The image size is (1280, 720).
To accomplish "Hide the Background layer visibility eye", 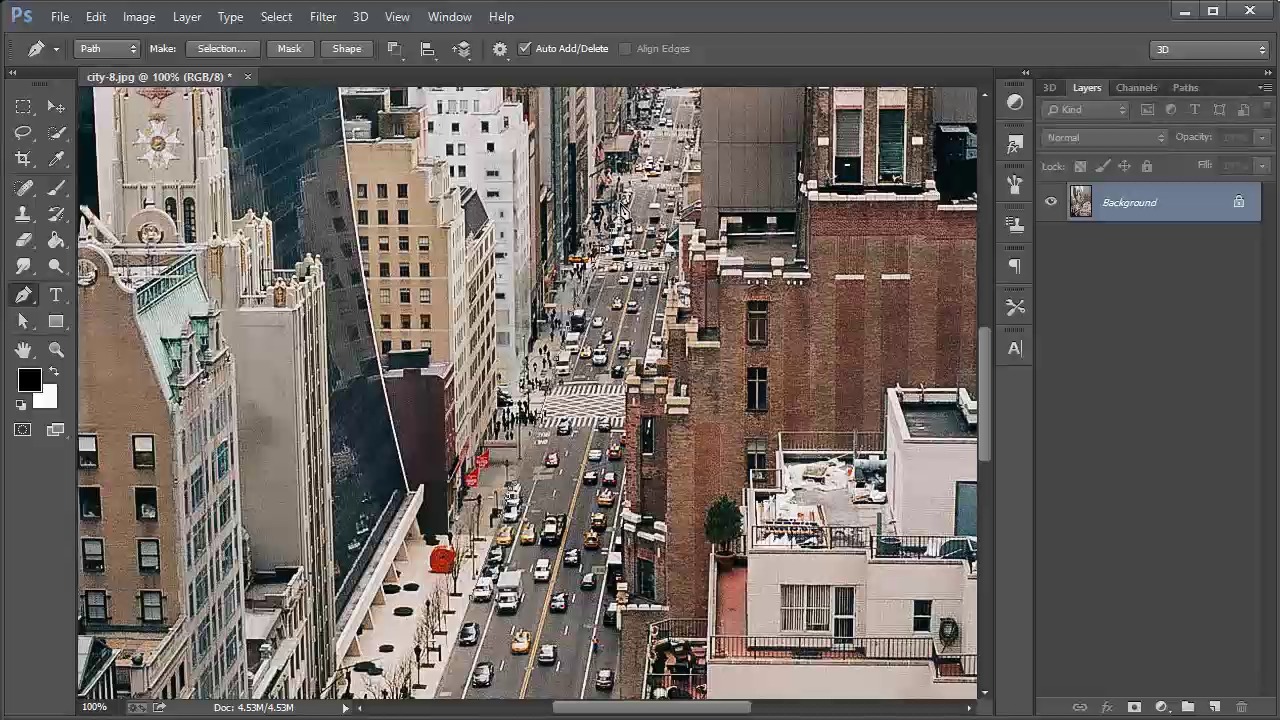I will 1051,202.
